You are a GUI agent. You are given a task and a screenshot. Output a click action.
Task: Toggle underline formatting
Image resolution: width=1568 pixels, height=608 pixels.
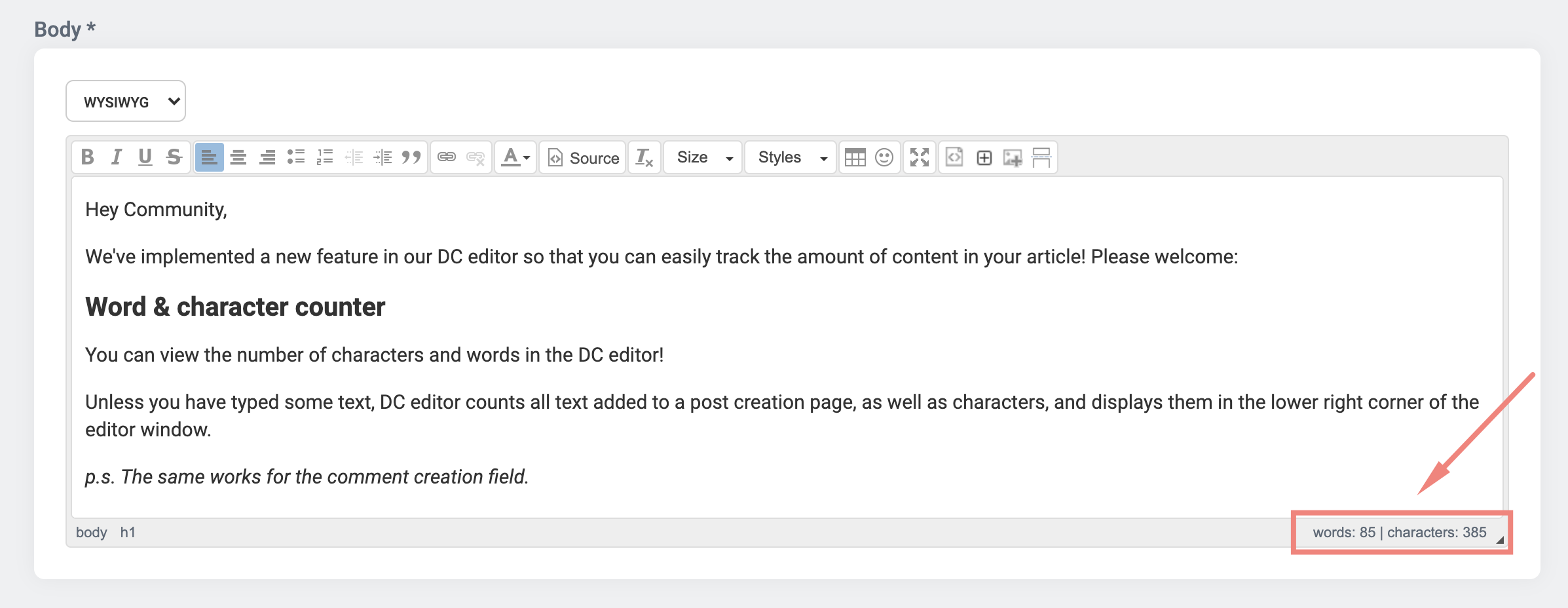(x=145, y=157)
